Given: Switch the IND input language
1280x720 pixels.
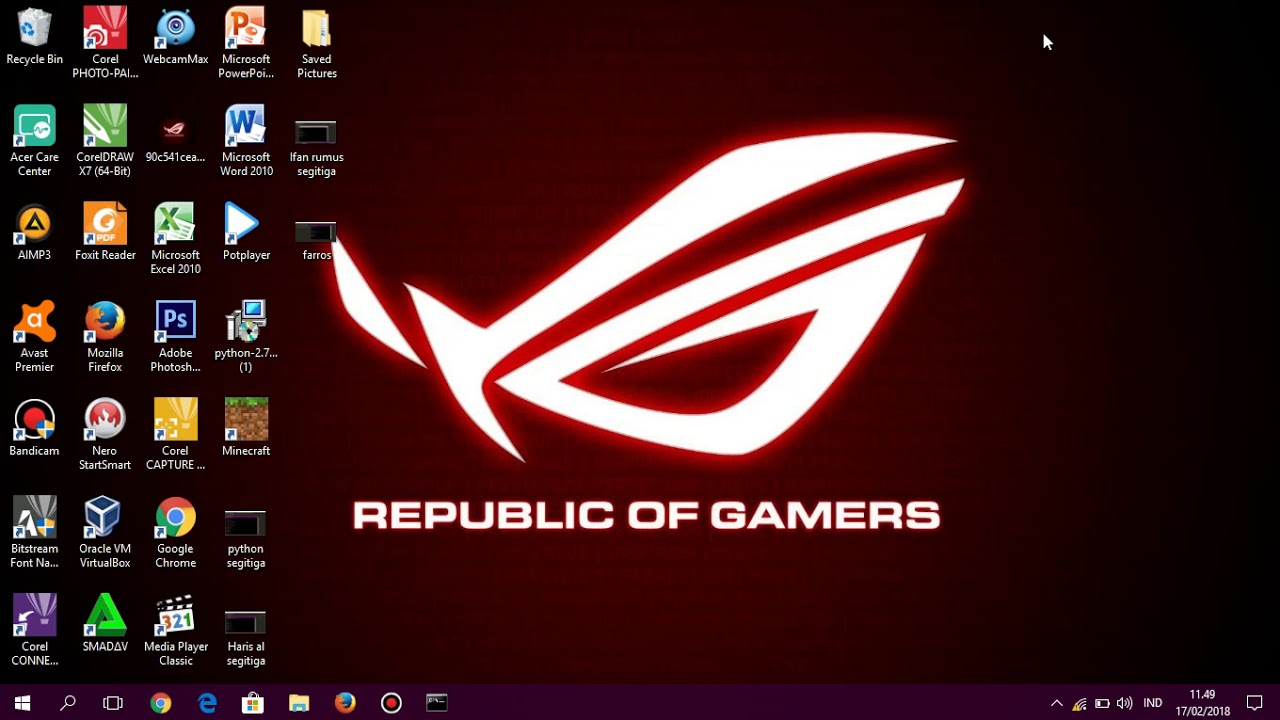Looking at the screenshot, I should [x=1153, y=703].
